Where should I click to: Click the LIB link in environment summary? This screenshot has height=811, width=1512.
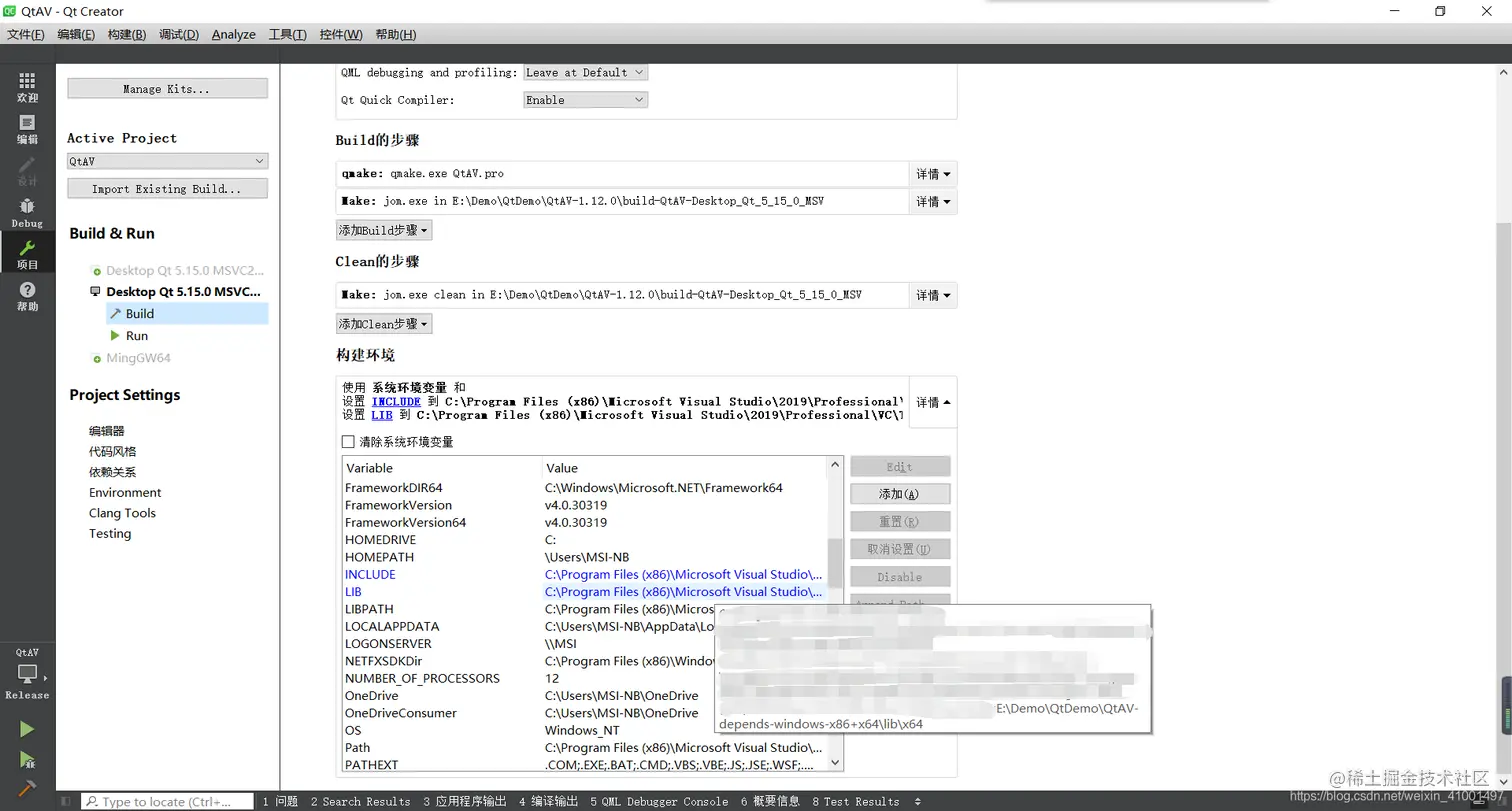coord(381,415)
